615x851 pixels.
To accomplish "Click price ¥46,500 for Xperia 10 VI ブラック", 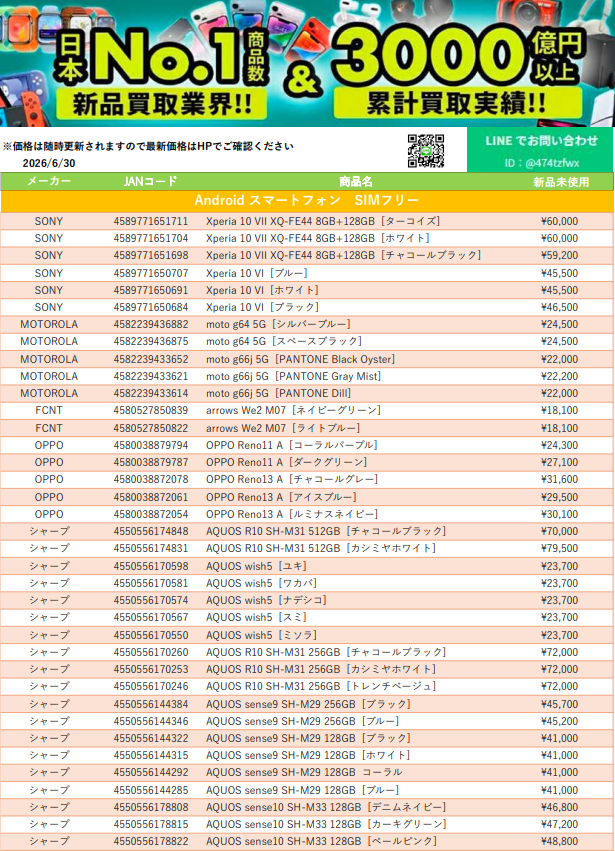I will (560, 307).
